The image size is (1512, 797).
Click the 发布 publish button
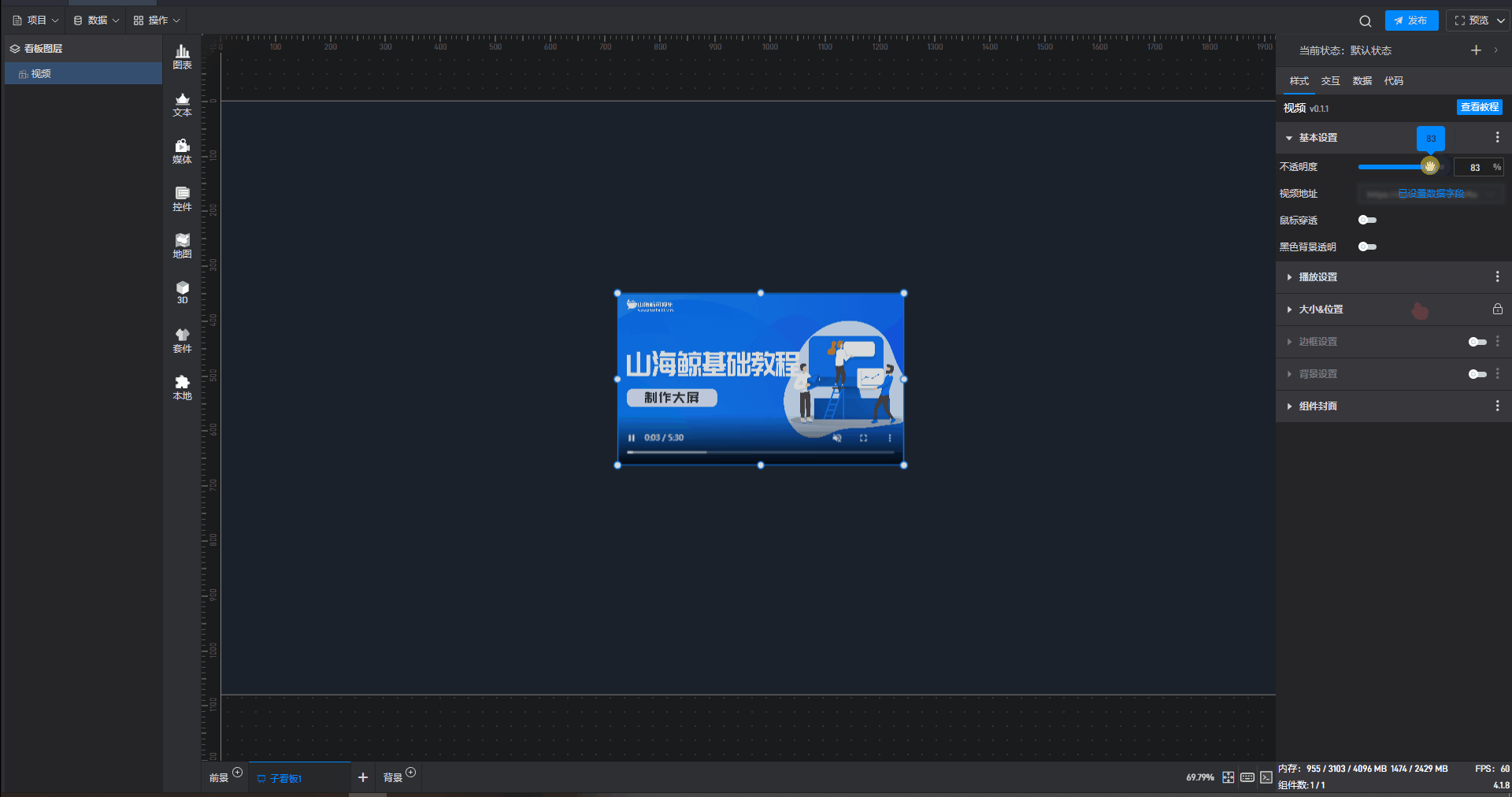point(1411,20)
